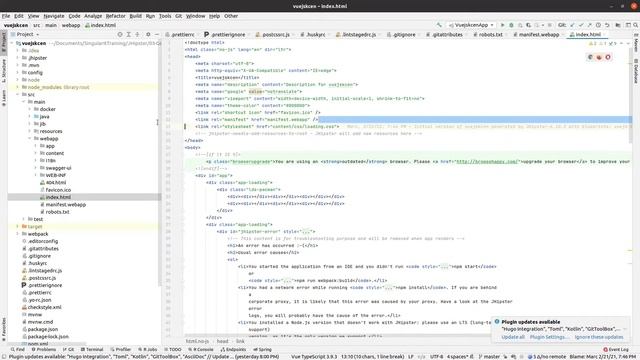Toggle the Maven side tab

pyautogui.click(x=636, y=44)
